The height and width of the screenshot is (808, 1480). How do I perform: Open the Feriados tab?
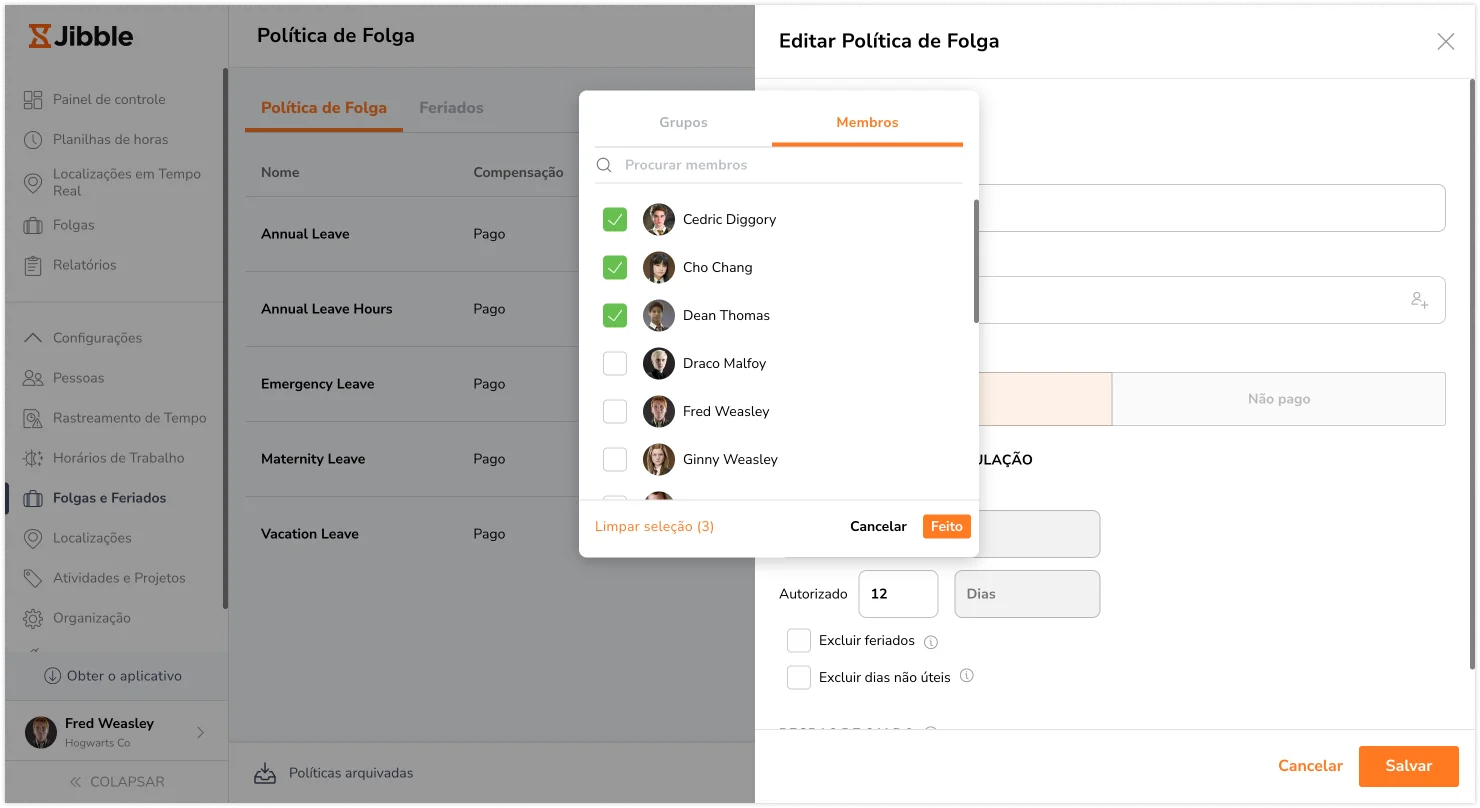[x=451, y=108]
